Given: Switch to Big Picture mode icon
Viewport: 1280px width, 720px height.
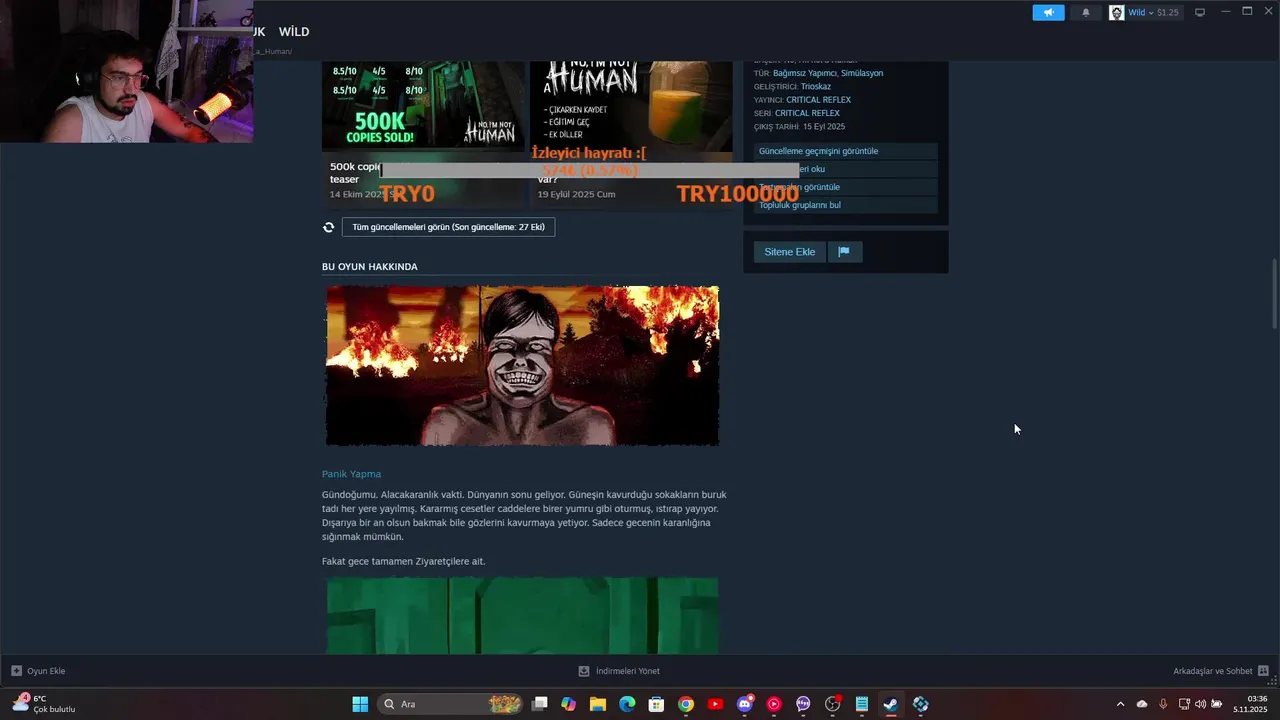Looking at the screenshot, I should coord(1200,12).
